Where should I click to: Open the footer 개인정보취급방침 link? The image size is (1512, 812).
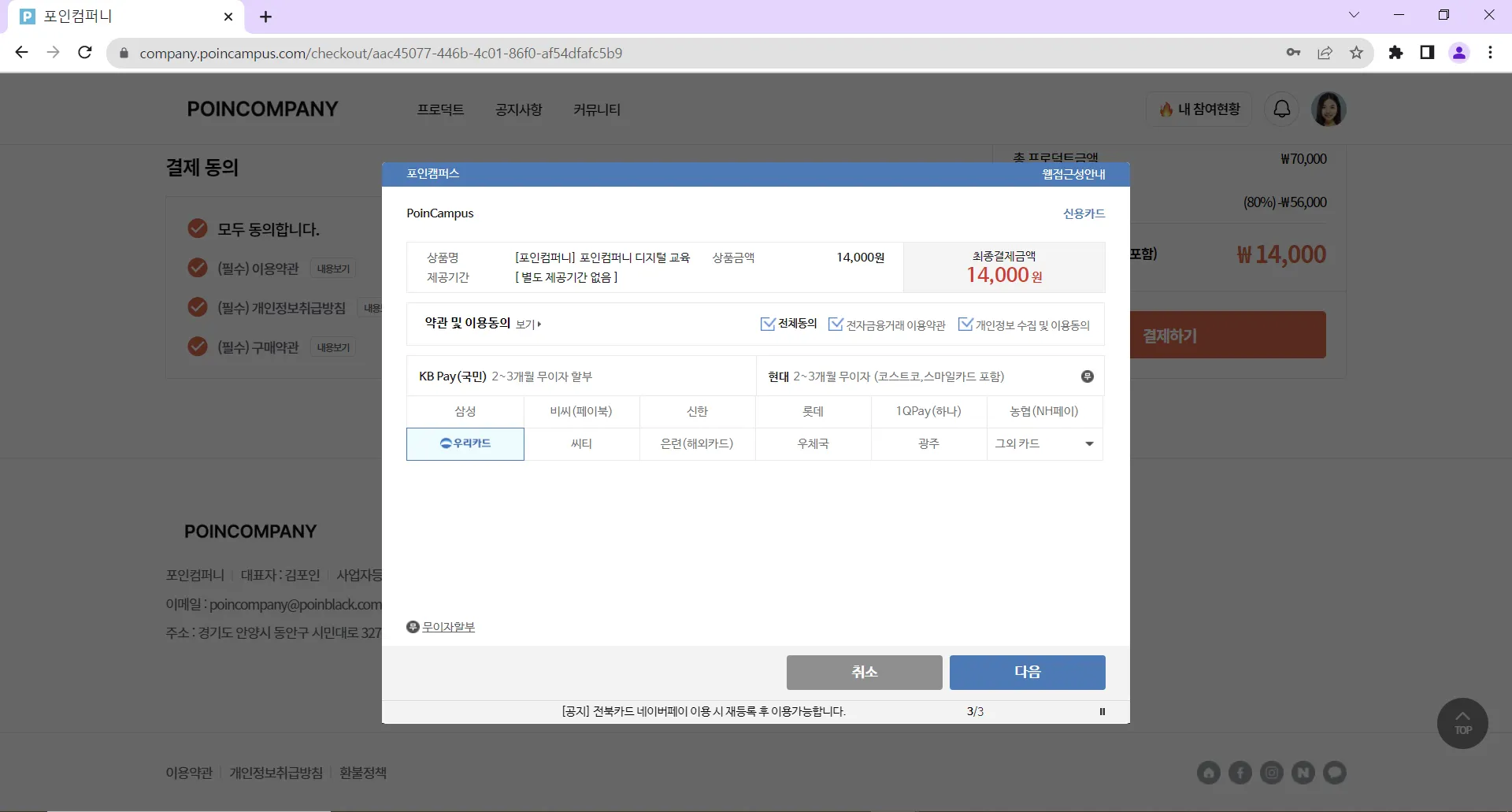pos(276,773)
